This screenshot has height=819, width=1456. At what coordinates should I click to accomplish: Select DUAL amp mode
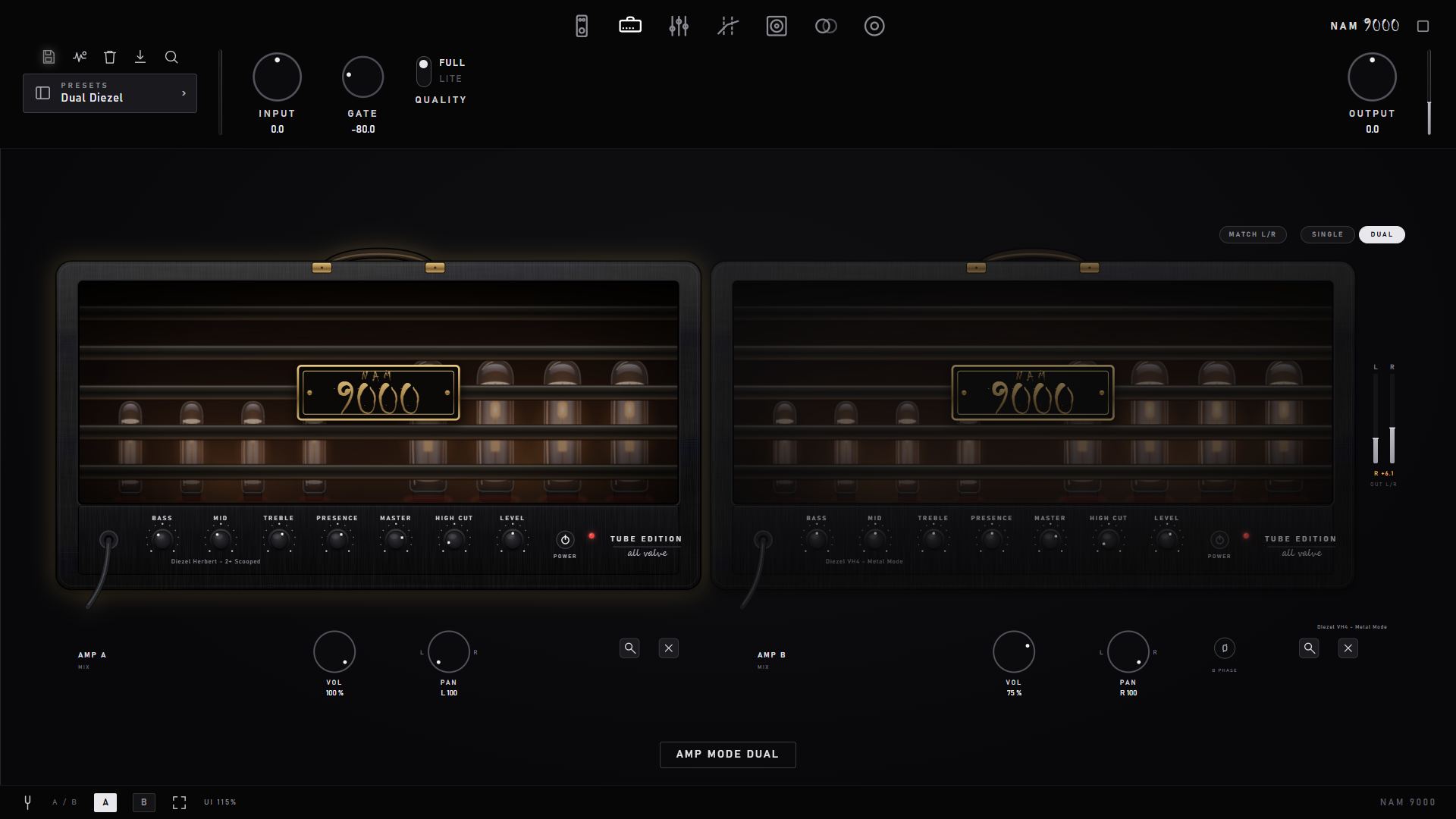1382,234
